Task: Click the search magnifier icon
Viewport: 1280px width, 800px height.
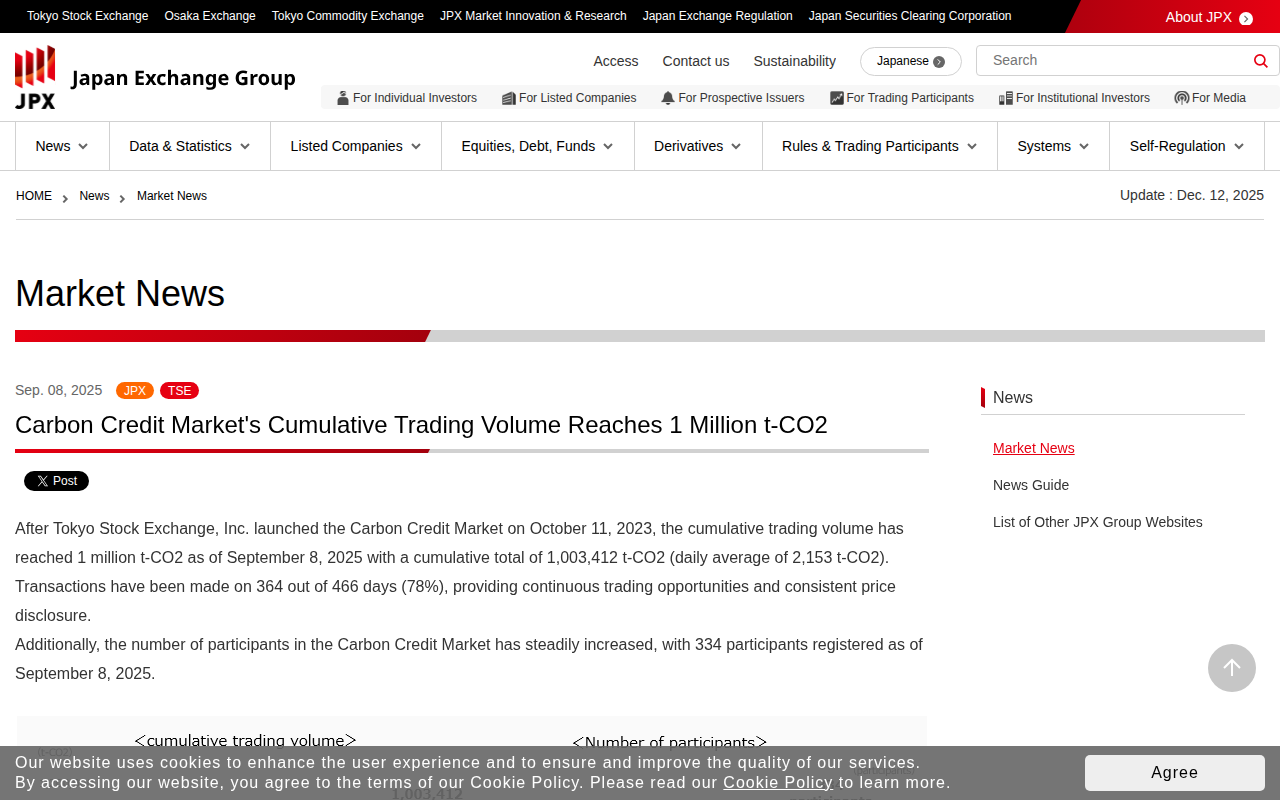Action: pos(1260,61)
